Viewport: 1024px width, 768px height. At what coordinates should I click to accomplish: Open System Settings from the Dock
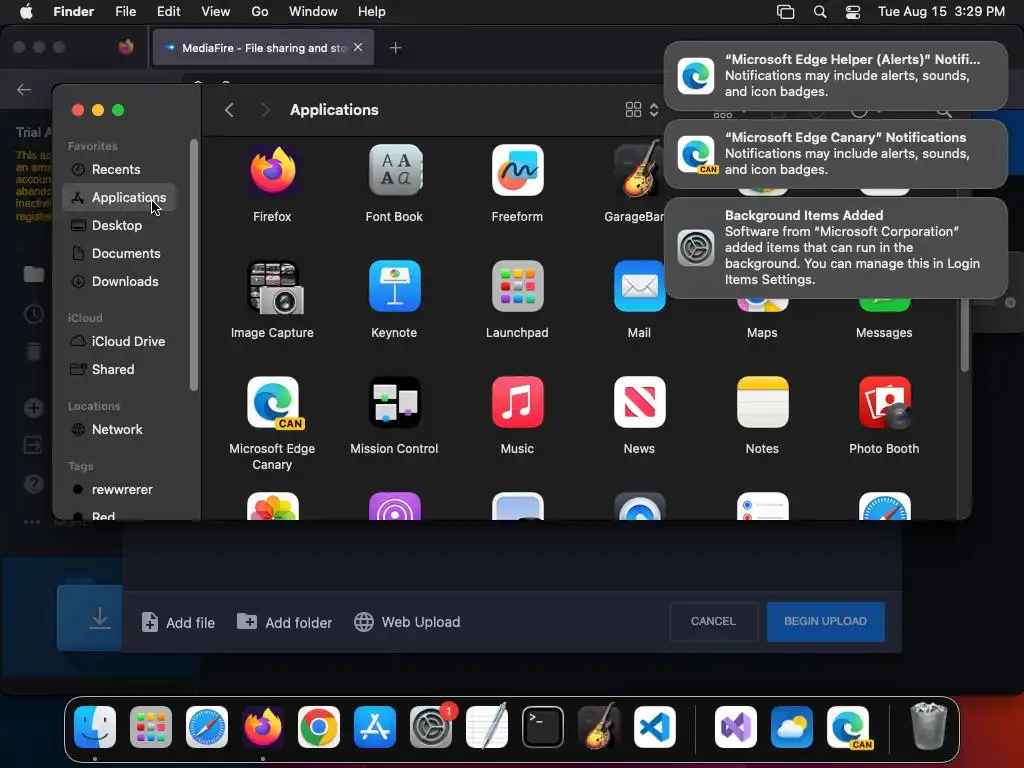click(431, 727)
